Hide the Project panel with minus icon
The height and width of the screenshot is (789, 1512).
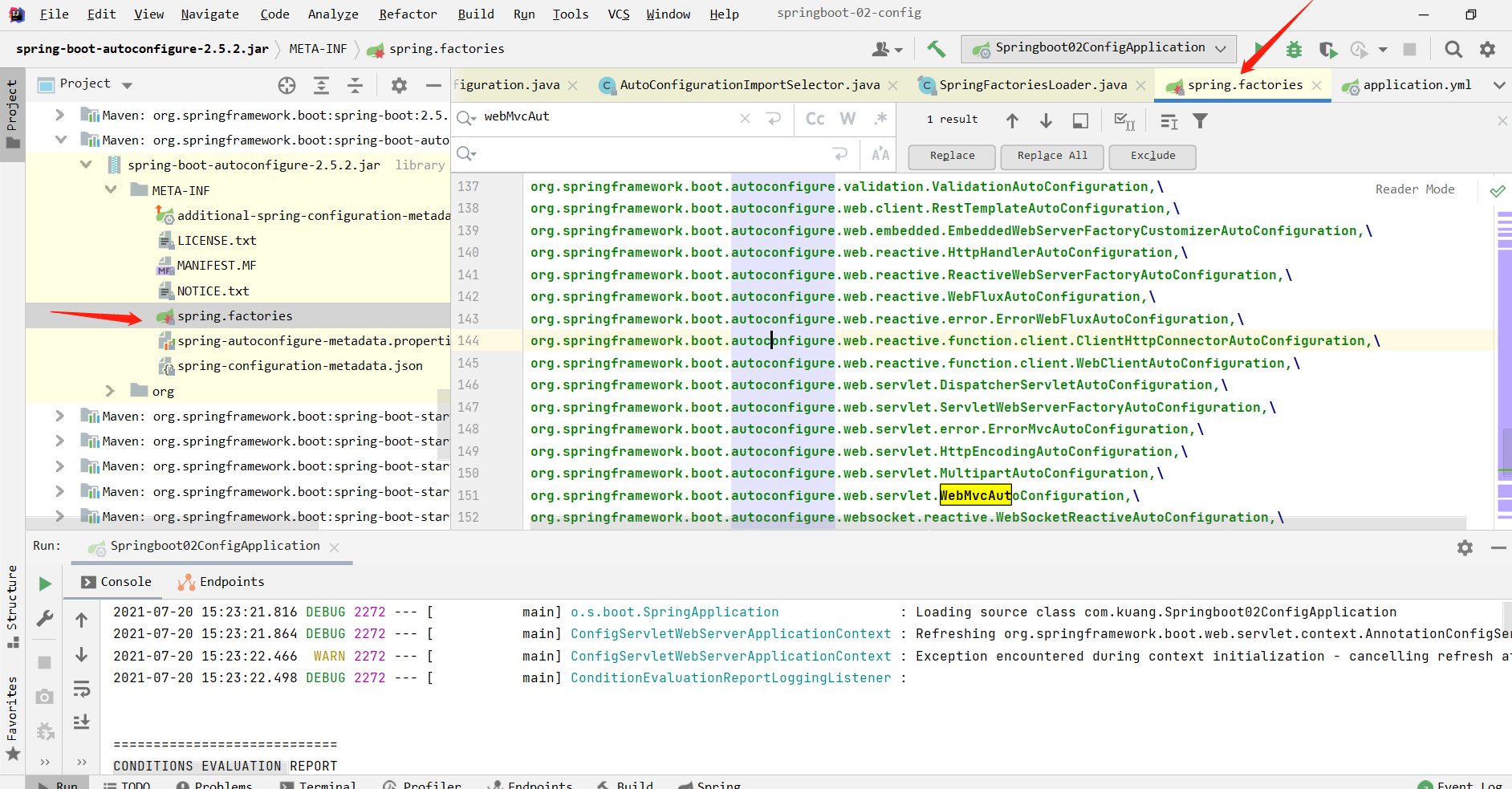433,85
